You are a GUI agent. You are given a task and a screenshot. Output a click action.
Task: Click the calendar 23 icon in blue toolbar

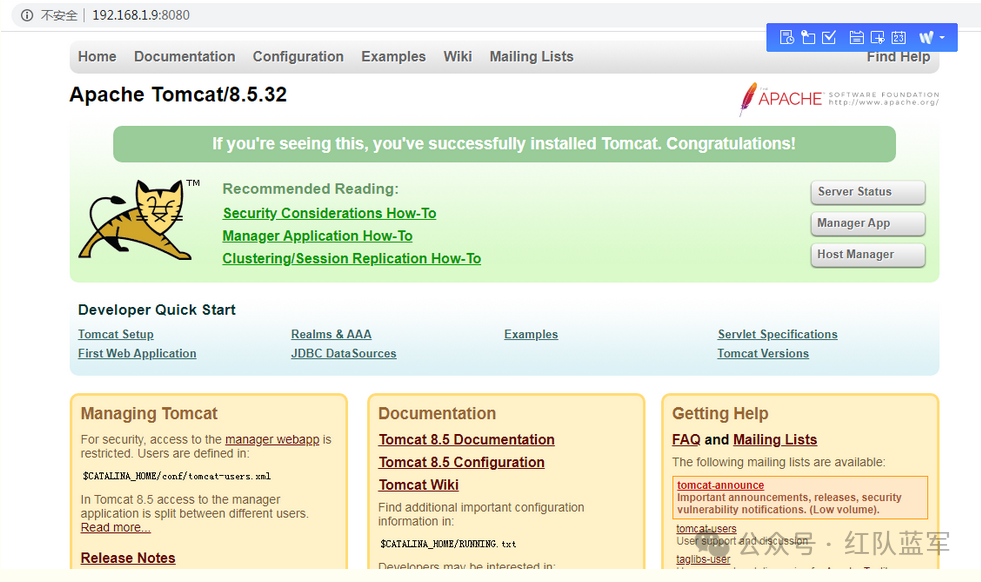click(898, 38)
